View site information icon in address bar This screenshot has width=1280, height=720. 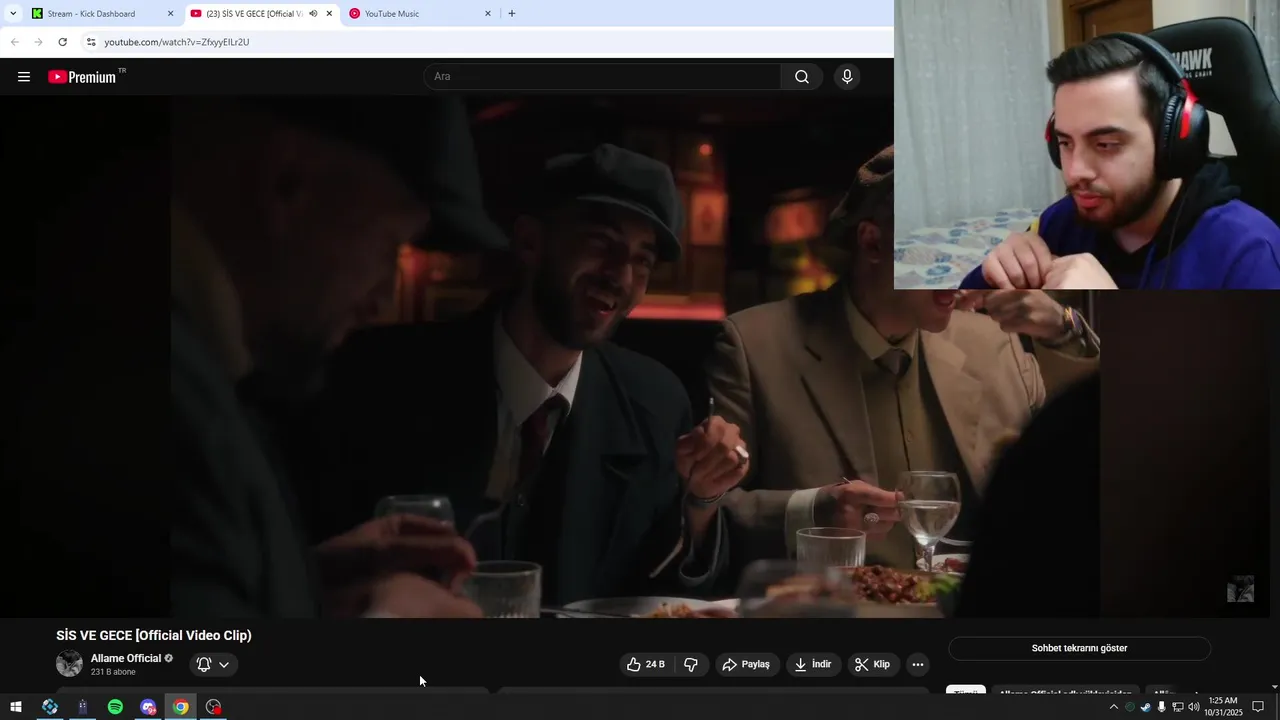[91, 42]
